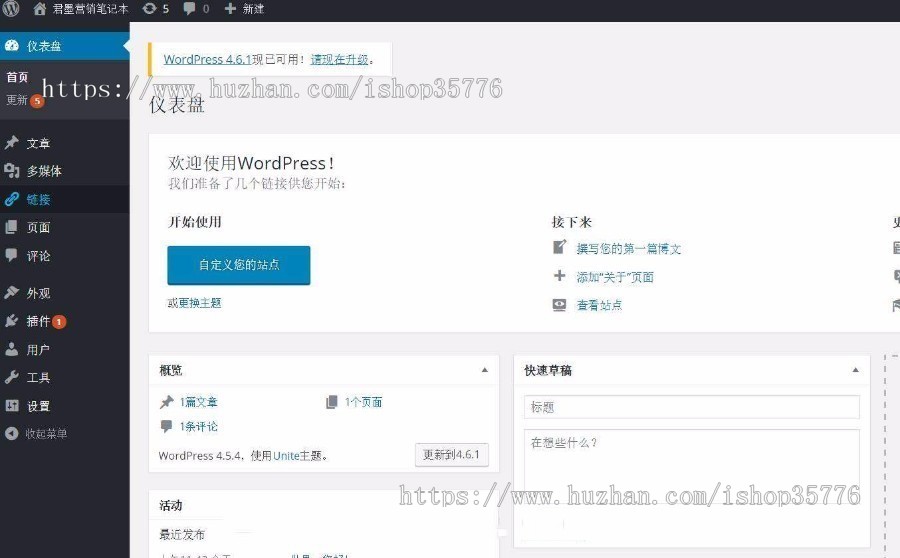
Task: Click the 1个页面 link
Action: pos(363,402)
